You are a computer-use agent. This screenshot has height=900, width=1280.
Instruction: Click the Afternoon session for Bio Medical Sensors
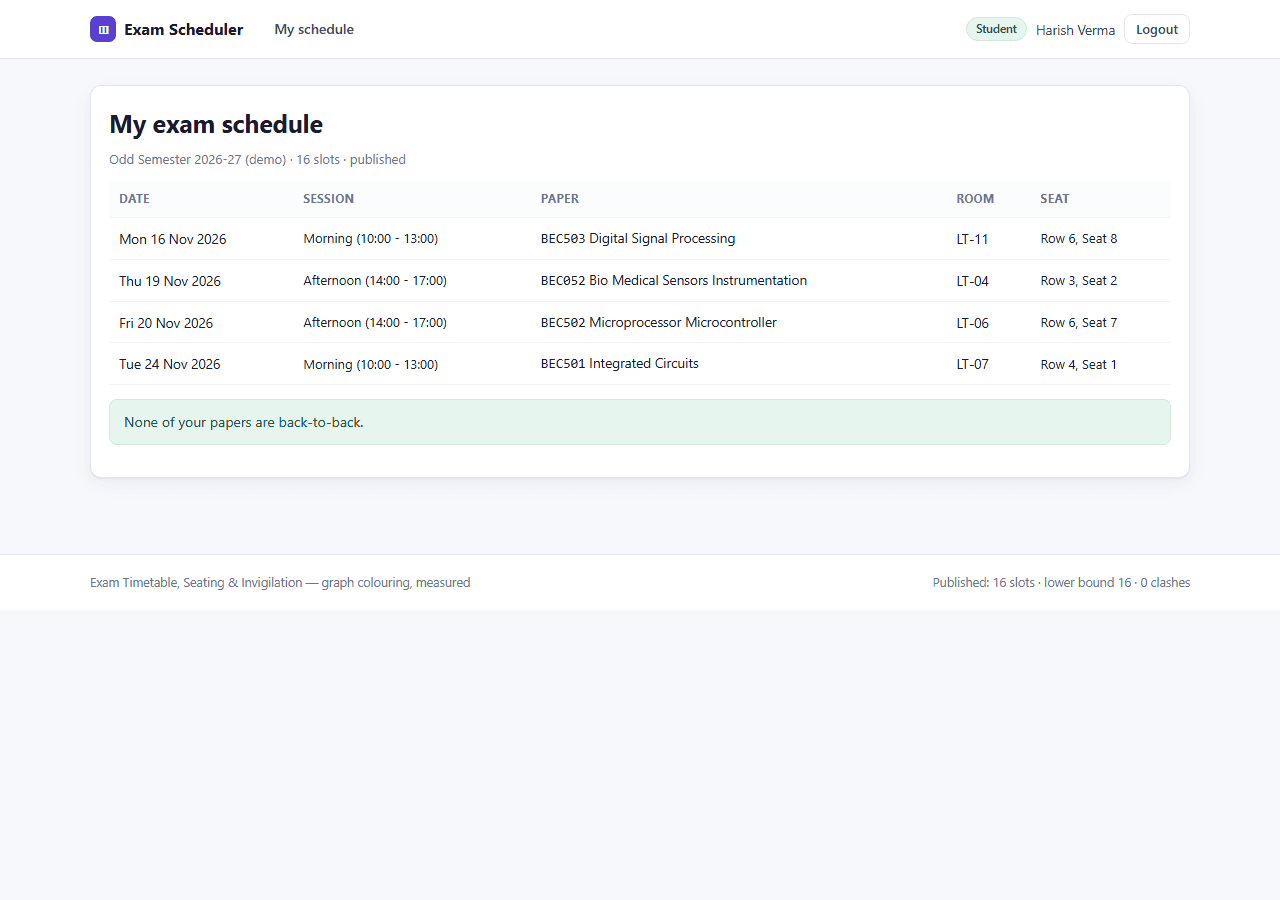click(375, 281)
